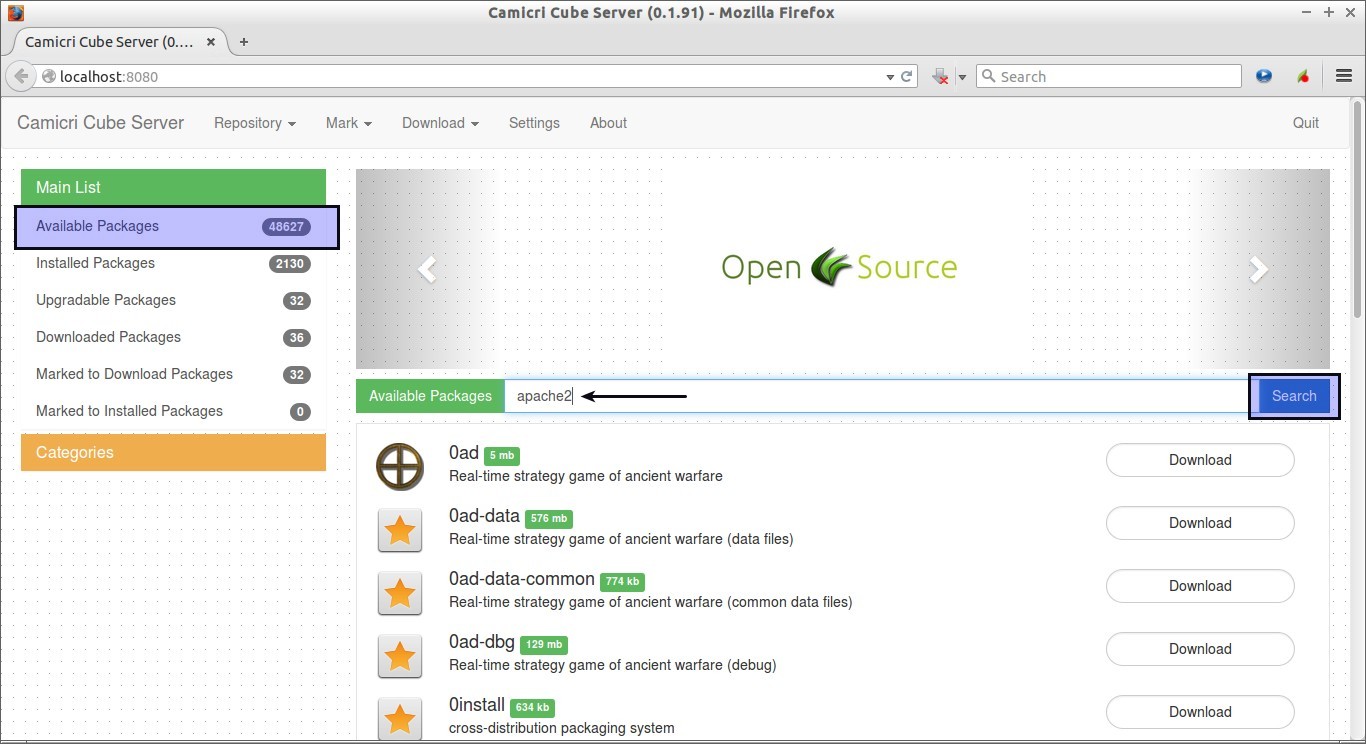Click Quit in the navbar
This screenshot has height=744, width=1366.
tap(1306, 123)
